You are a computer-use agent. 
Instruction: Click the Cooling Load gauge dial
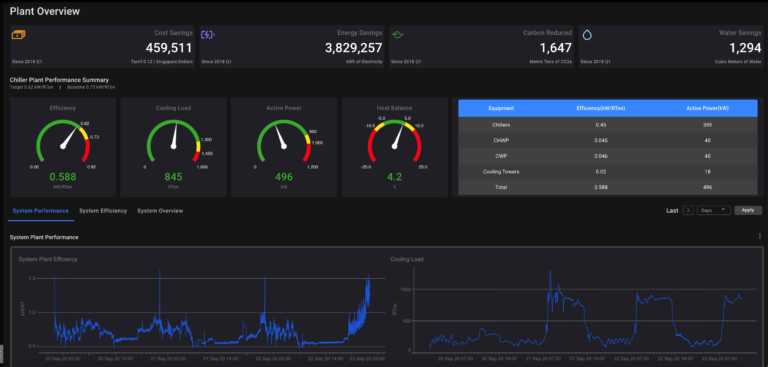pos(173,142)
